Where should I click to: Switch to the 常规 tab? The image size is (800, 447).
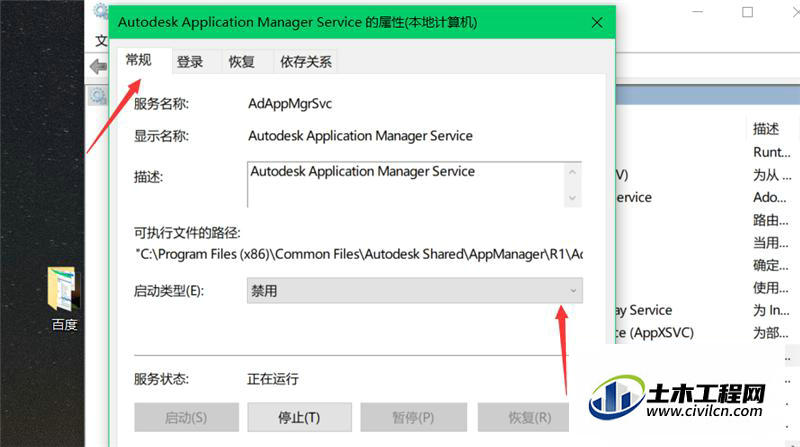point(139,60)
